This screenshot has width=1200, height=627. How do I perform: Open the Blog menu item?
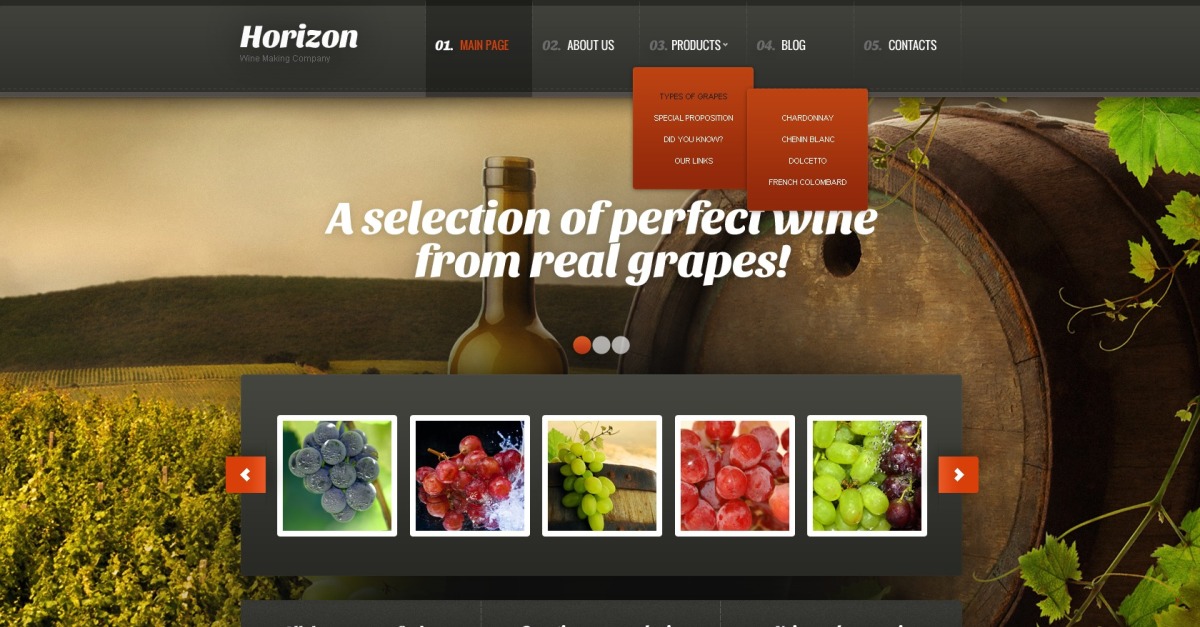(x=793, y=46)
